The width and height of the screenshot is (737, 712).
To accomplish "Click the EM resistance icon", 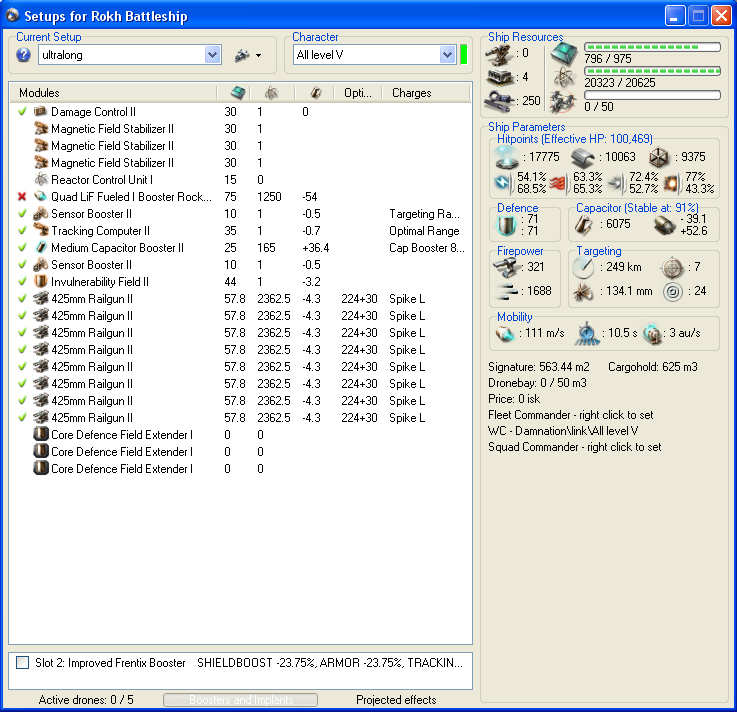I will point(503,183).
